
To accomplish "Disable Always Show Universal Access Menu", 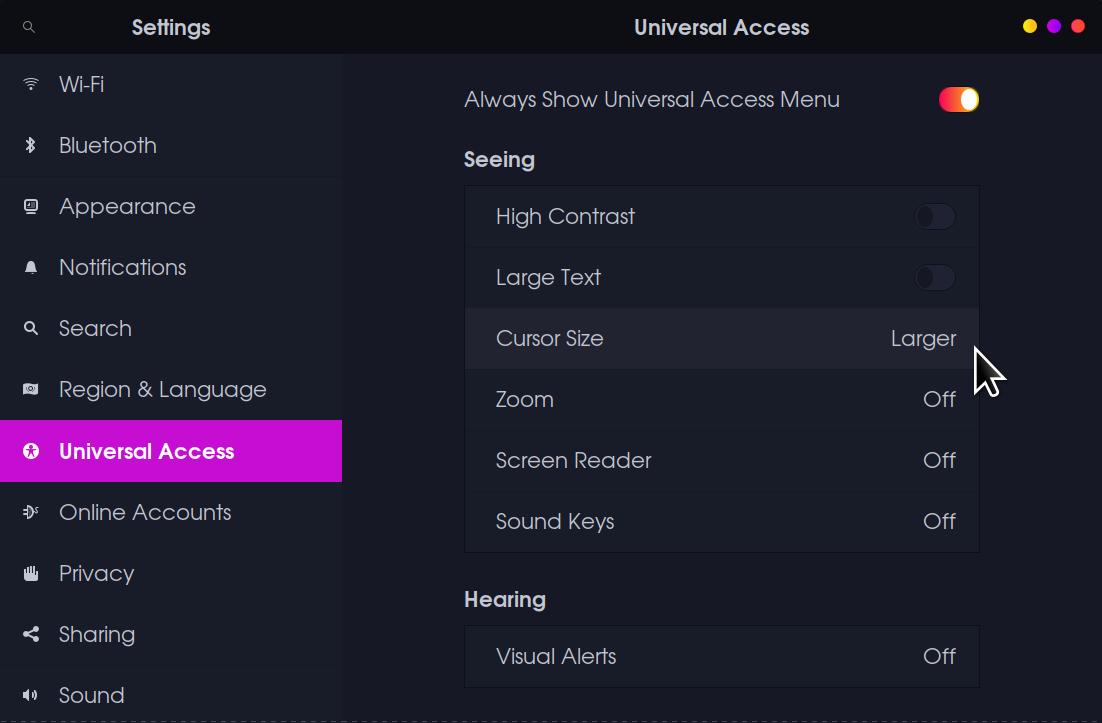I will click(x=958, y=100).
